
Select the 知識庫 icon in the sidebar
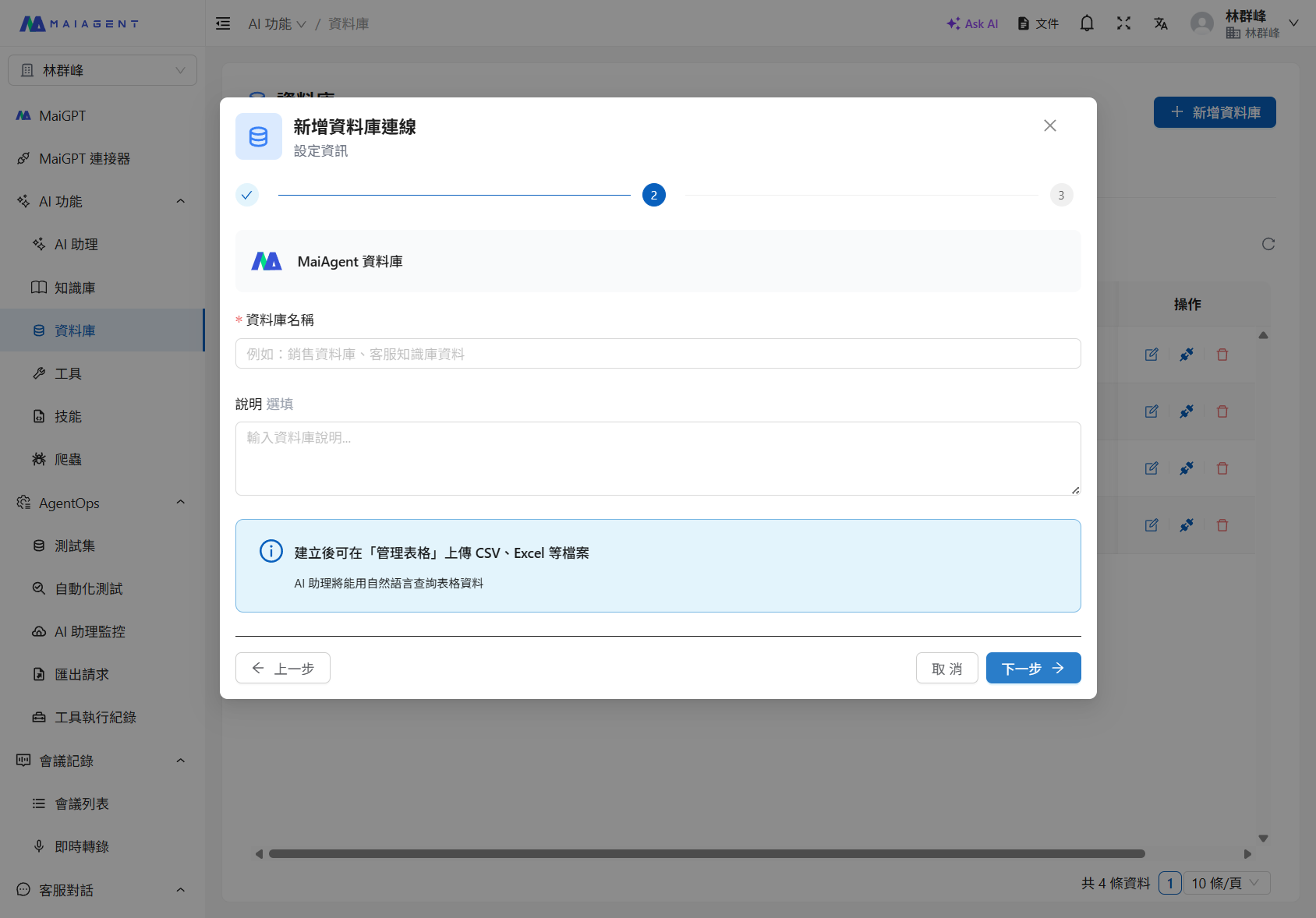(39, 287)
